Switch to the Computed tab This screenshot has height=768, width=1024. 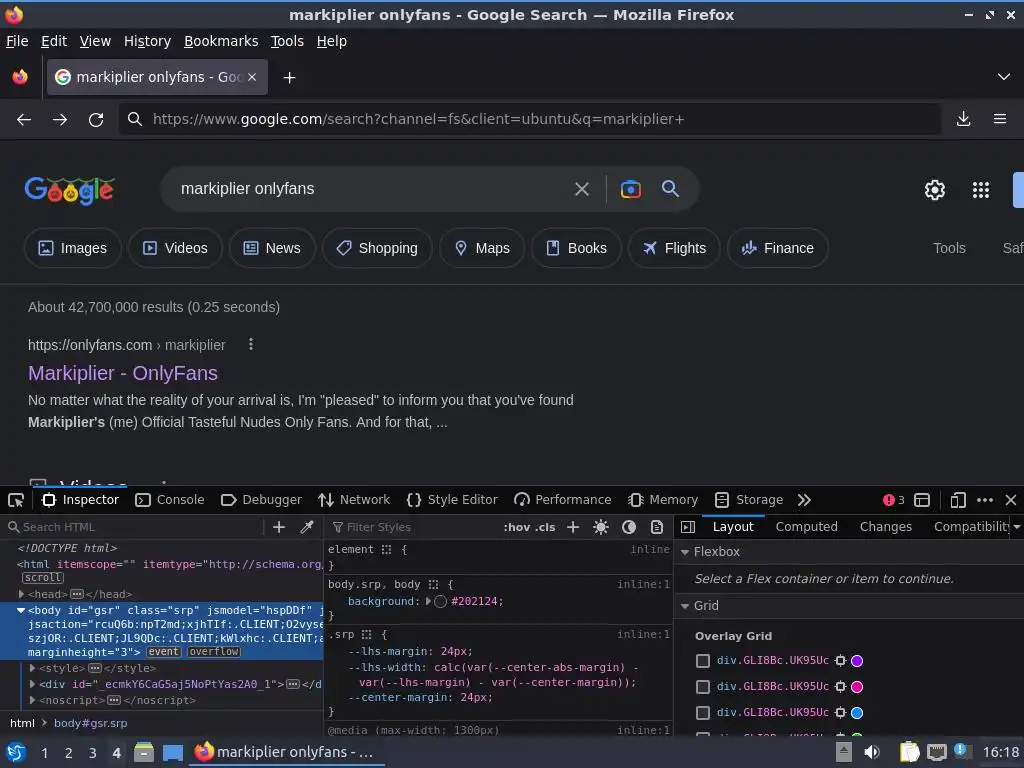[807, 527]
